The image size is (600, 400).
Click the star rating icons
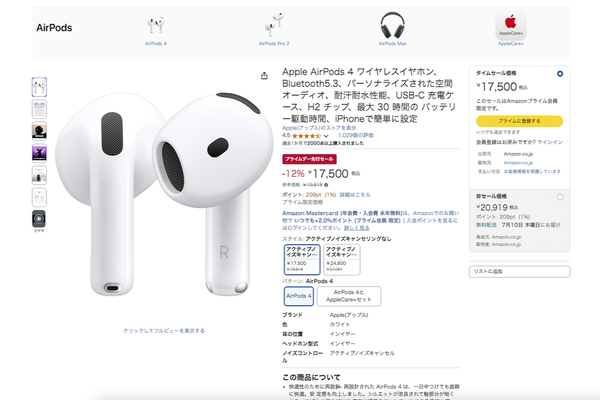(x=306, y=136)
